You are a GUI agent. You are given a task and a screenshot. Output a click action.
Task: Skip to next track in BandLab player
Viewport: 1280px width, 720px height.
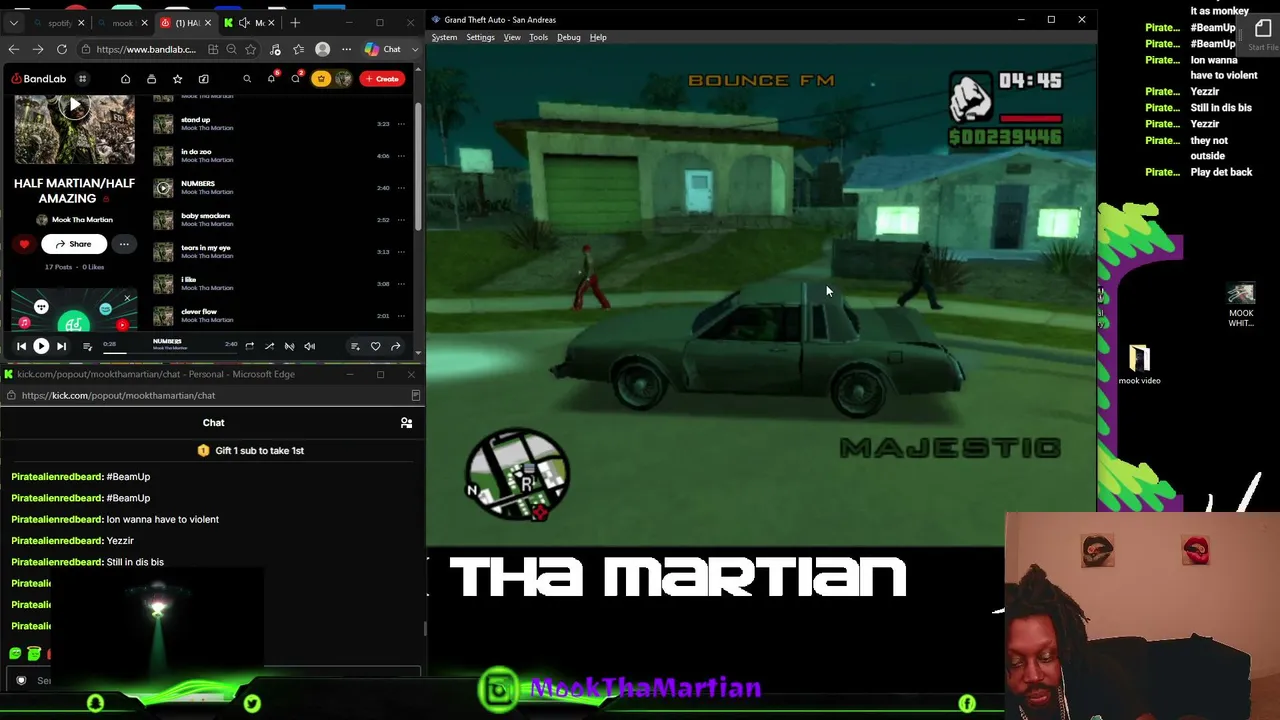tap(61, 346)
